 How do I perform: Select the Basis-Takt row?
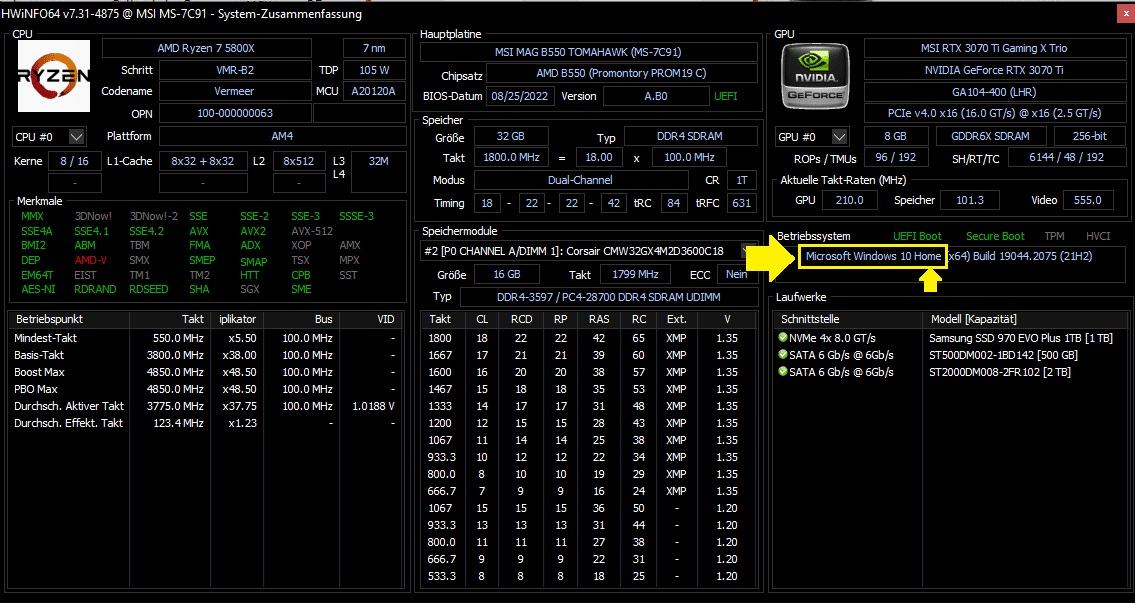point(206,355)
